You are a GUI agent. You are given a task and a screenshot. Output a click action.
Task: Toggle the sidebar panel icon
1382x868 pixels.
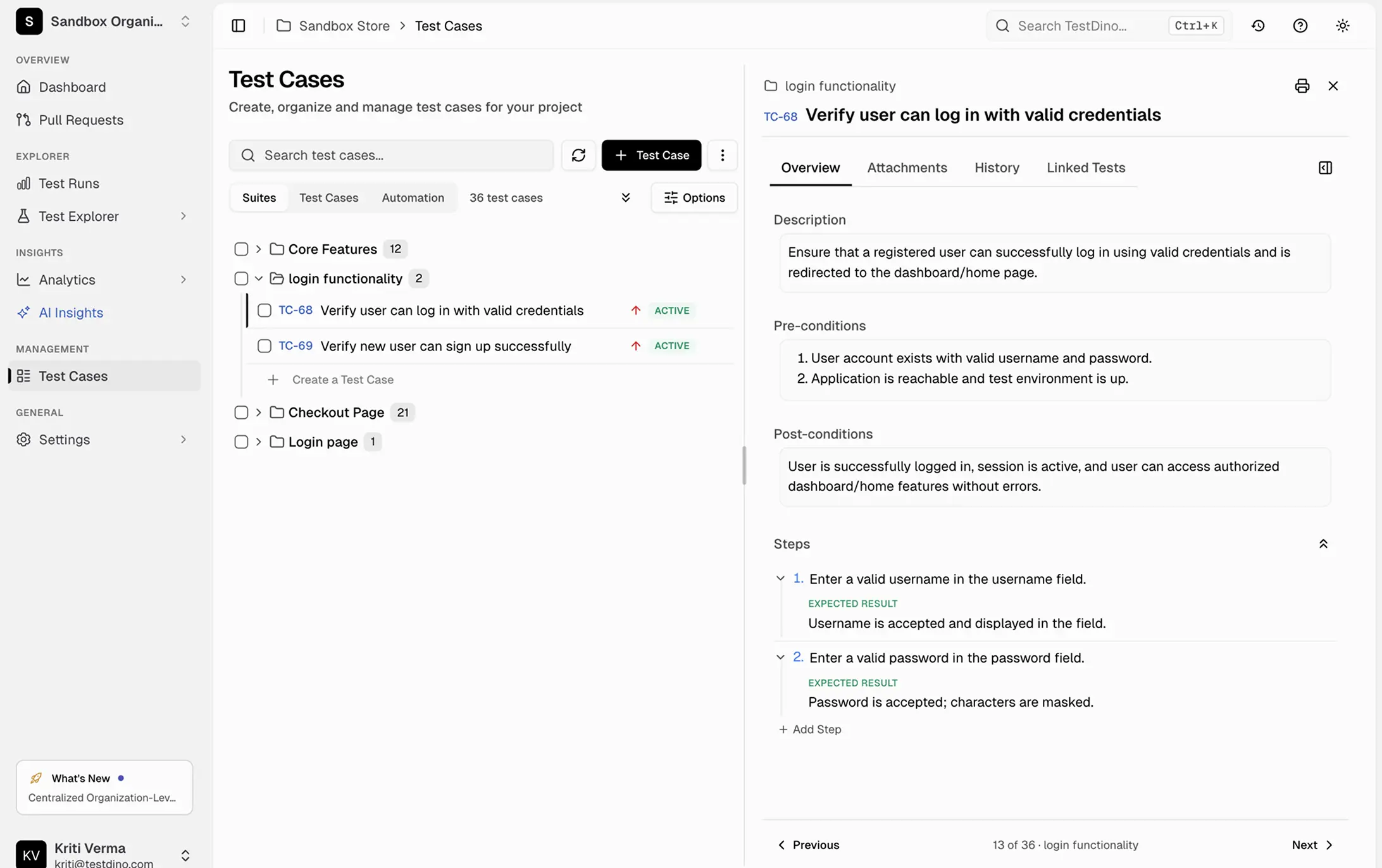click(x=239, y=26)
